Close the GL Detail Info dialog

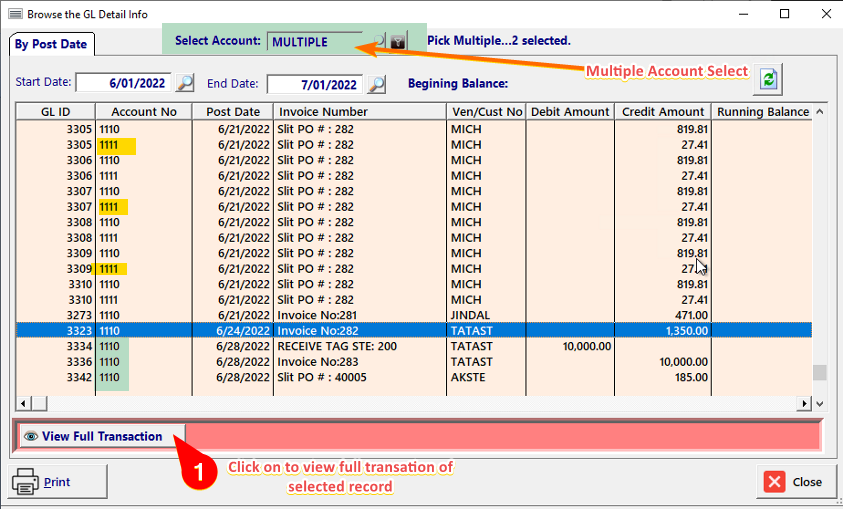[x=796, y=482]
